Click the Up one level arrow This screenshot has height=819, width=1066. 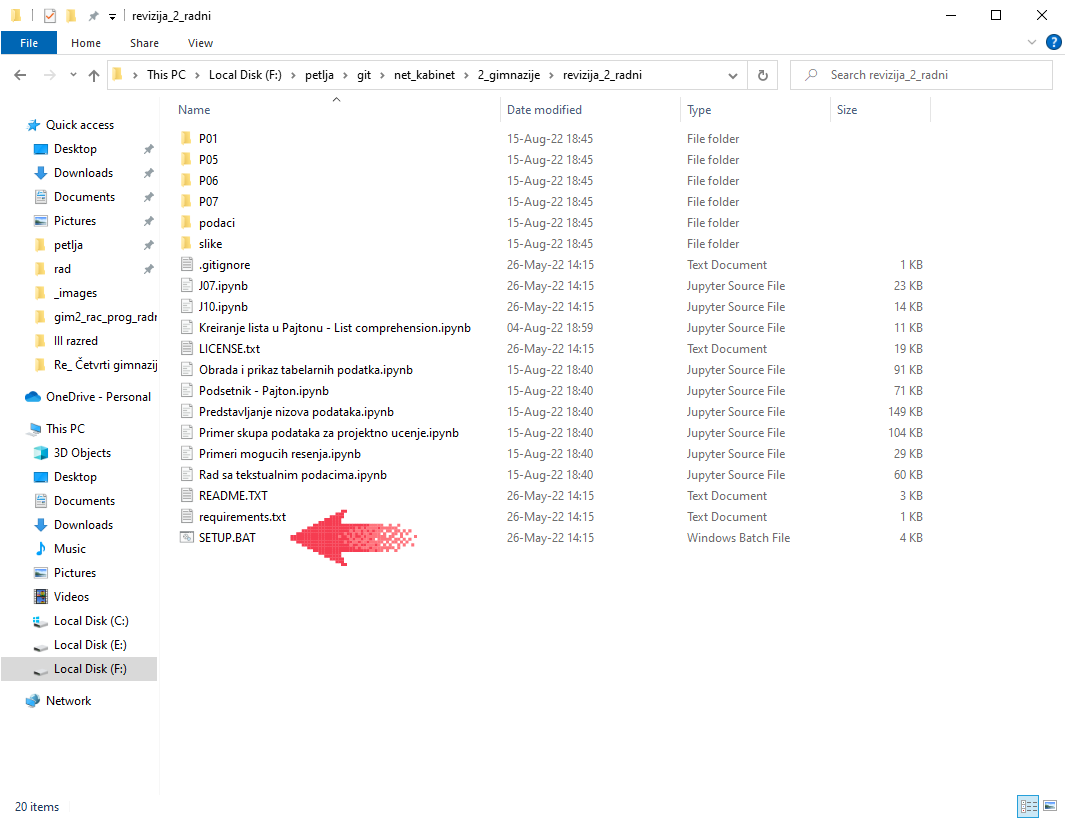94,75
